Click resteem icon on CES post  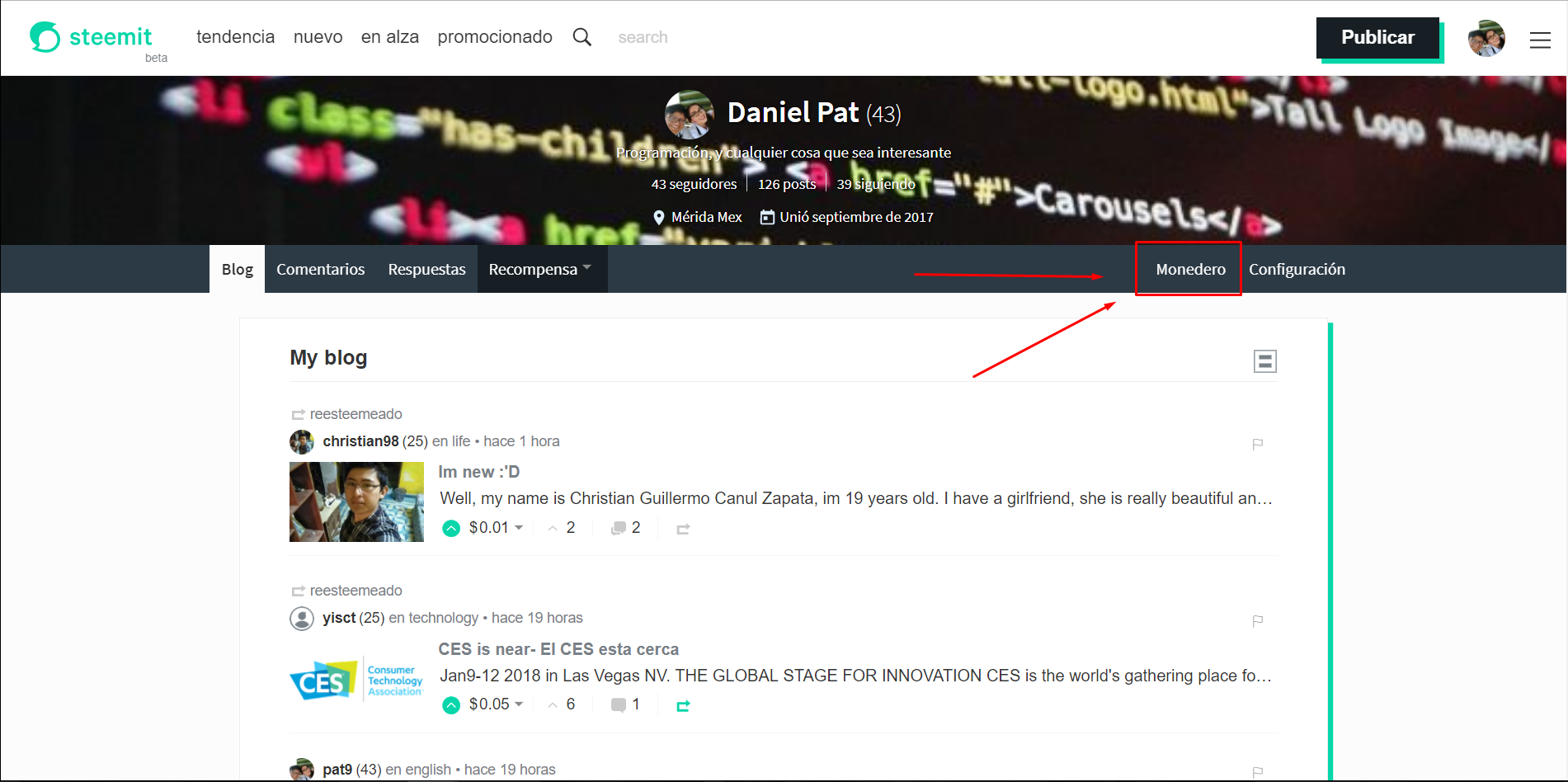(683, 705)
